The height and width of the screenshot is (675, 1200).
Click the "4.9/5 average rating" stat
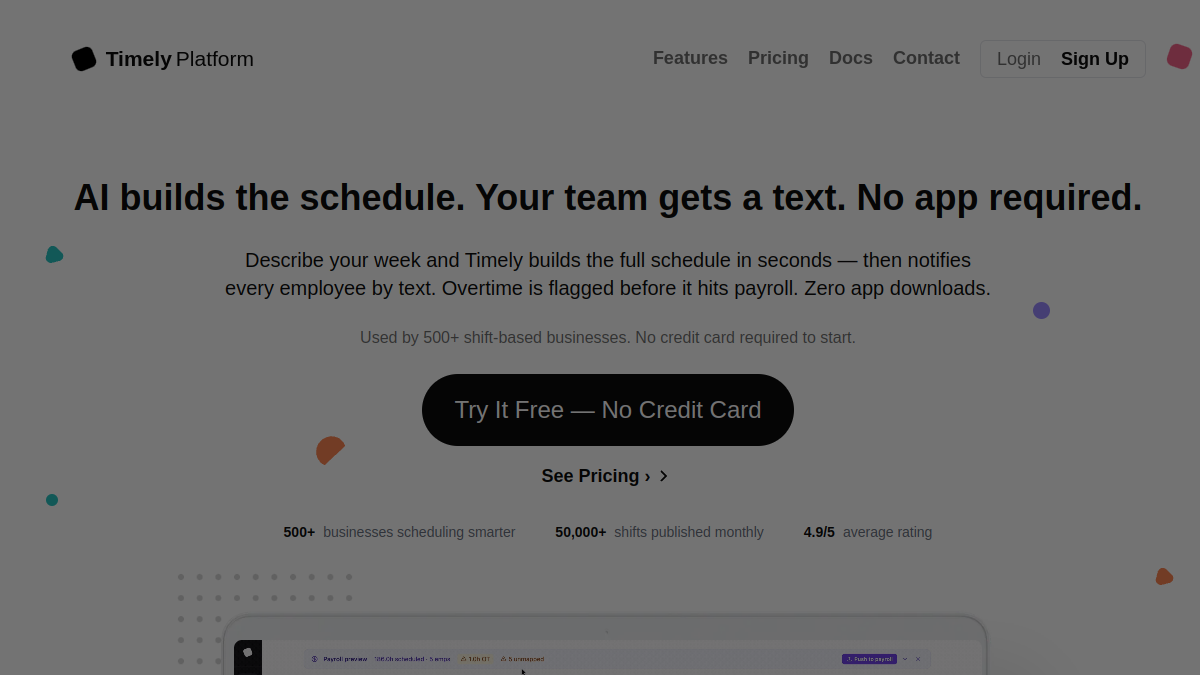pyautogui.click(x=868, y=532)
